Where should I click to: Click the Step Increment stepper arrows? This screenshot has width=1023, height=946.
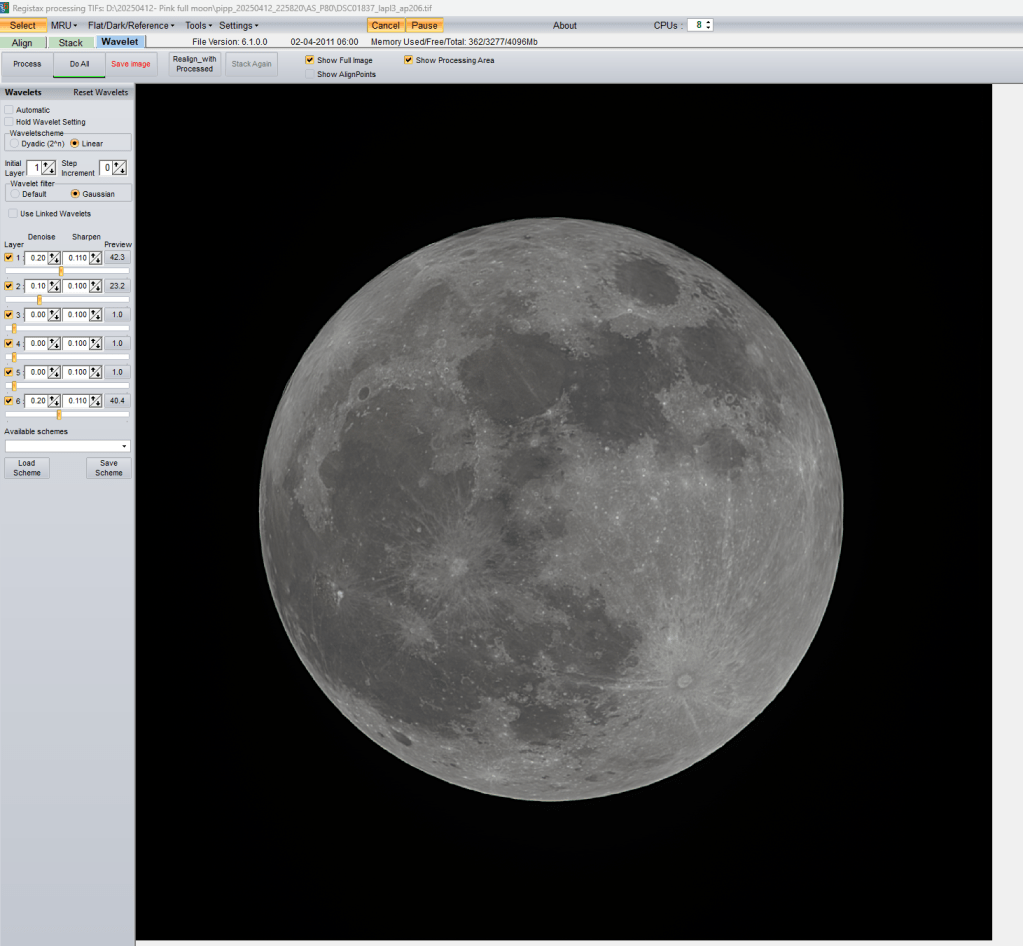pos(120,168)
